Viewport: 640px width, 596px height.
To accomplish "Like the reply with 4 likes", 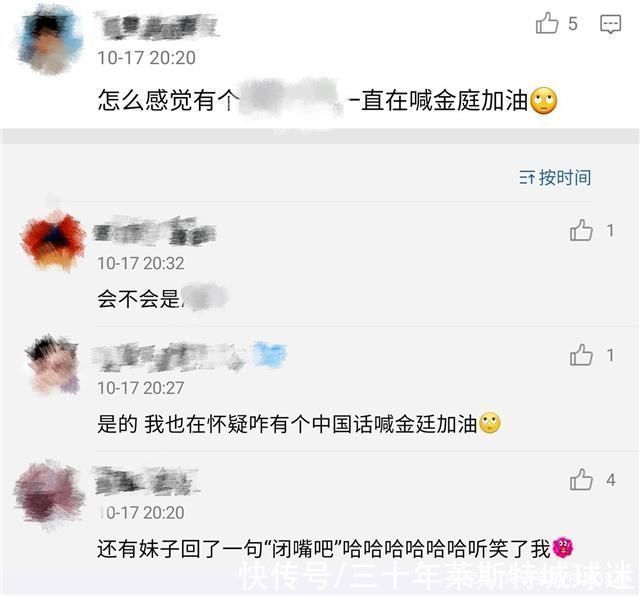I will (581, 479).
